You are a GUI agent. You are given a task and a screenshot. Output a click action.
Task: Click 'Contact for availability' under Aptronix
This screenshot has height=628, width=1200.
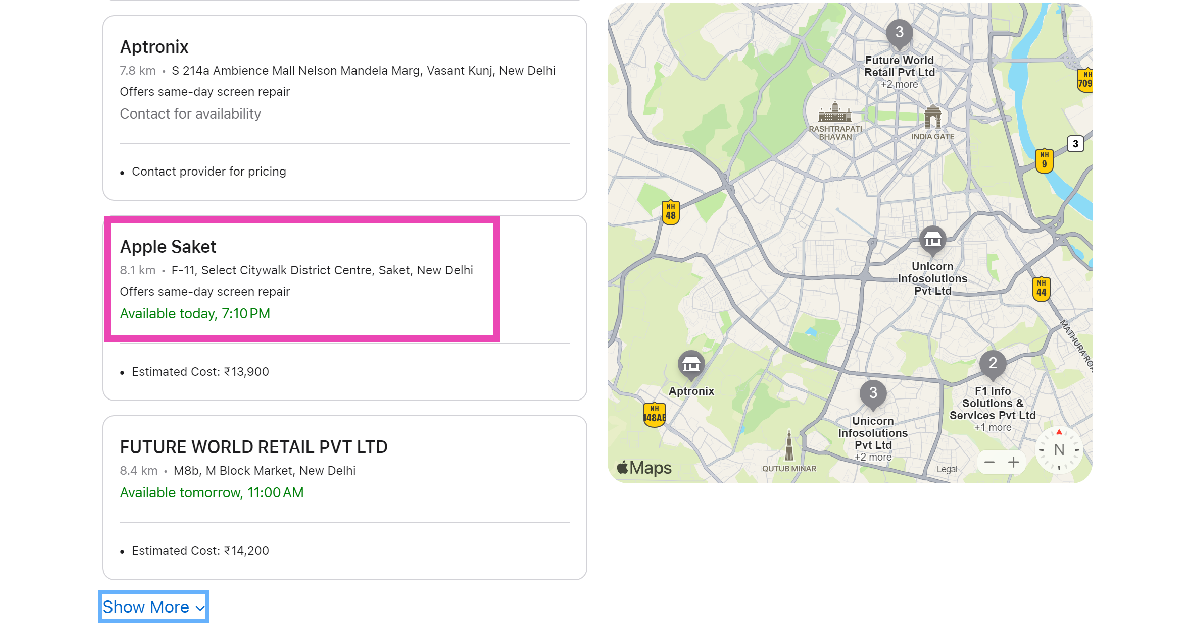(x=190, y=114)
